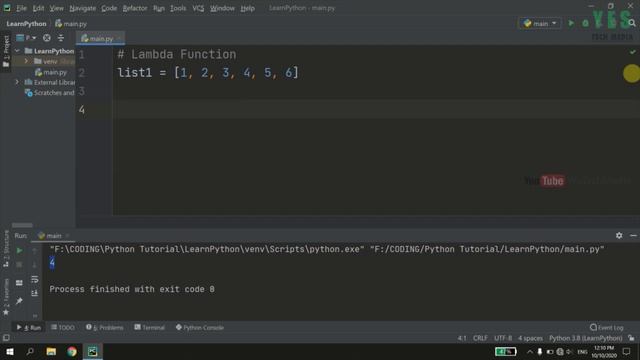
Task: Open the Help menu
Action: click(x=247, y=8)
